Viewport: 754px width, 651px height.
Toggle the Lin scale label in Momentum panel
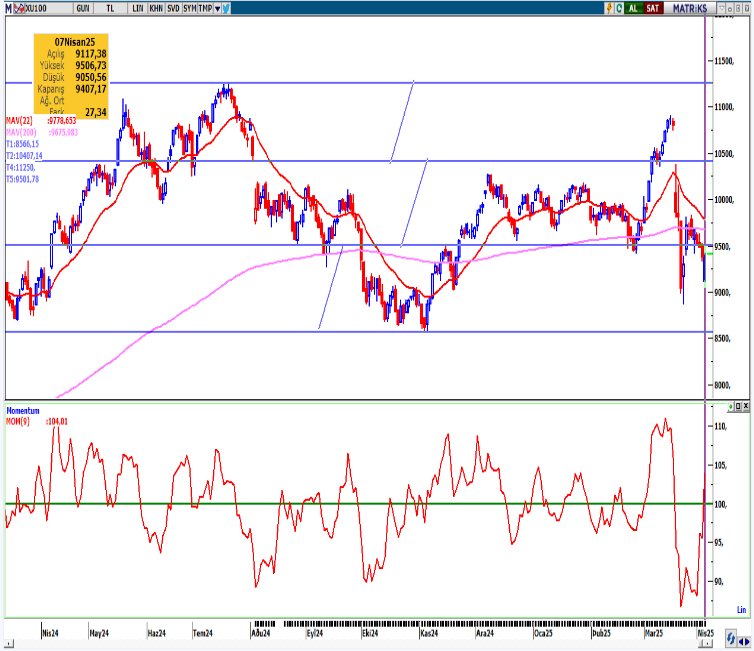point(741,610)
